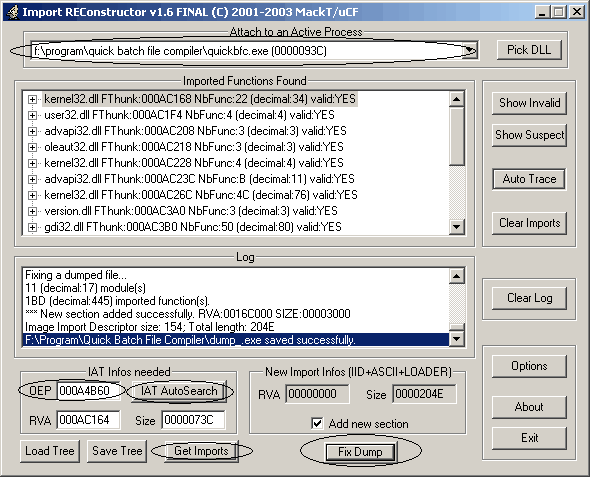Click the Clear Log button

(529, 298)
